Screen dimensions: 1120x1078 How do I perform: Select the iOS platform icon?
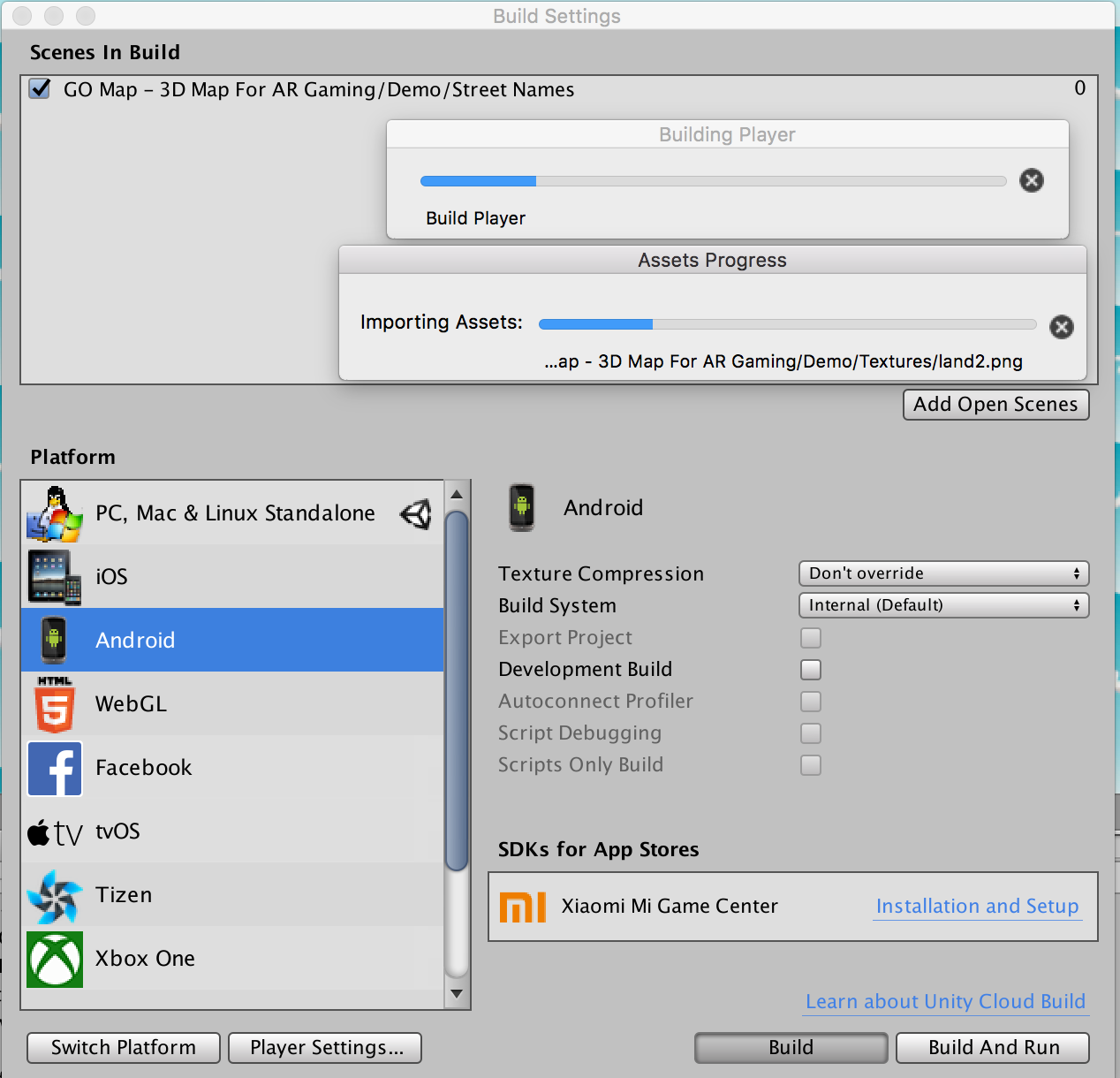pos(55,577)
